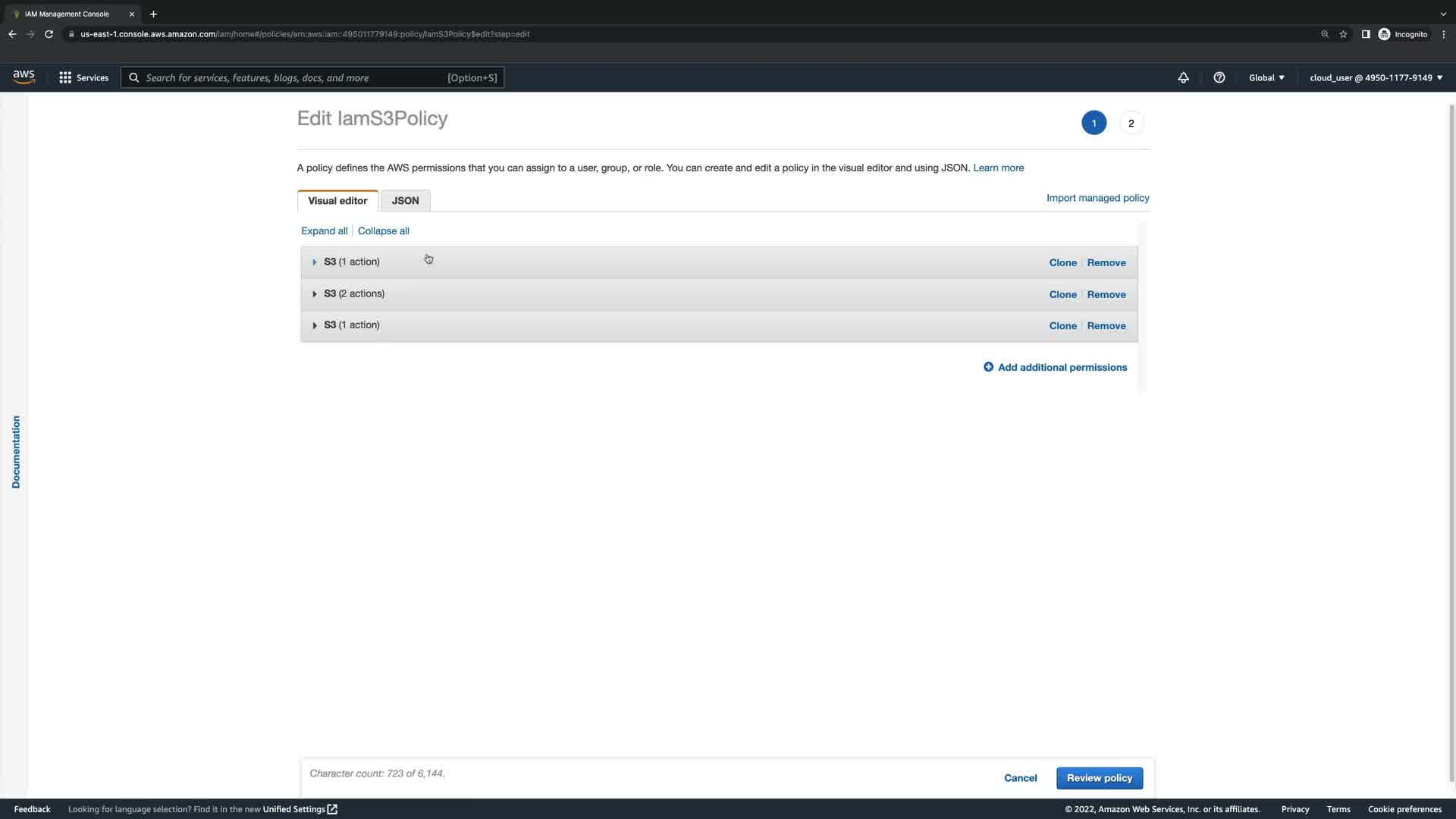
Task: Open the Global region dropdown
Action: 1266,77
